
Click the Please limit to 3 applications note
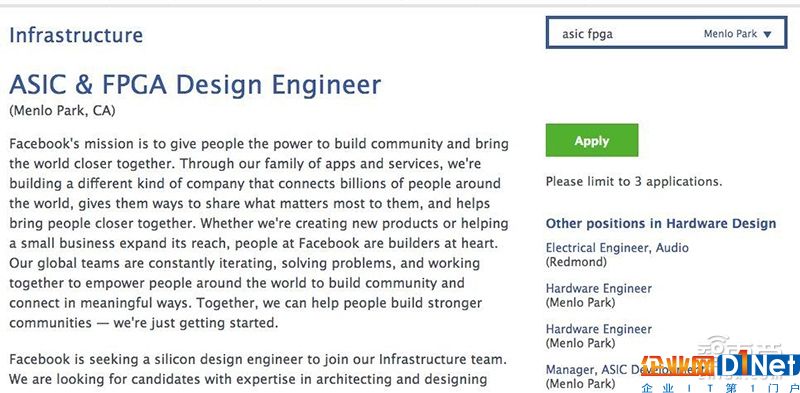pos(634,181)
